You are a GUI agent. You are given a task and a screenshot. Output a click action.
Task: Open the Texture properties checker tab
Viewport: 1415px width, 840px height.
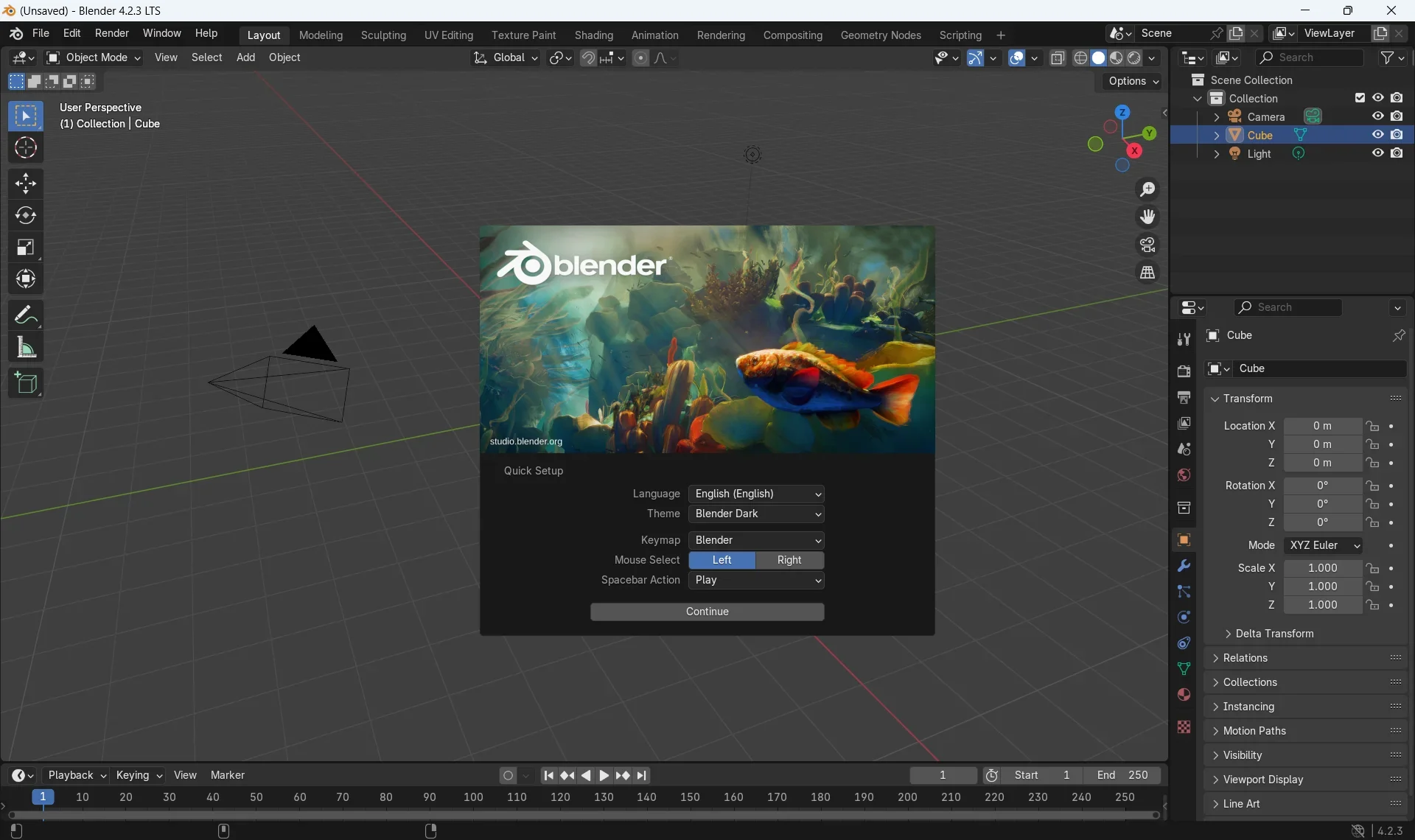point(1184,727)
